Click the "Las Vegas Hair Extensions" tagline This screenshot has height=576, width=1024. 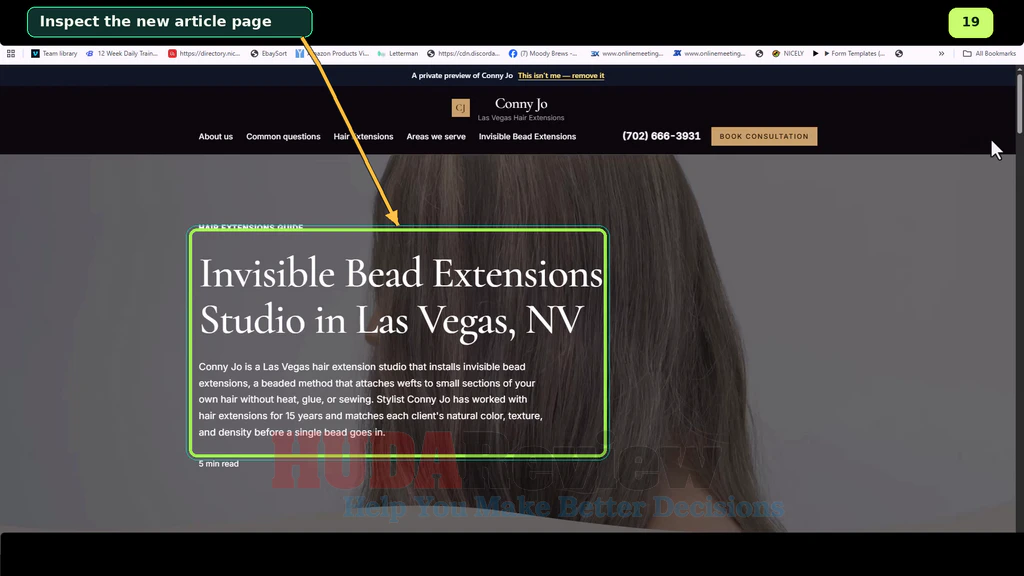tap(521, 118)
